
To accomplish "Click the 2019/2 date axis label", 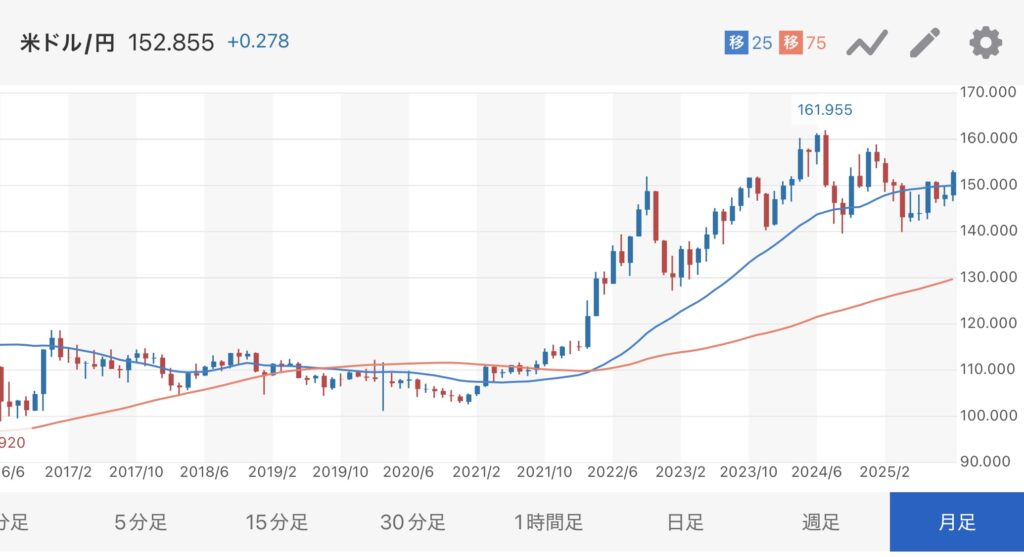I will (272, 471).
